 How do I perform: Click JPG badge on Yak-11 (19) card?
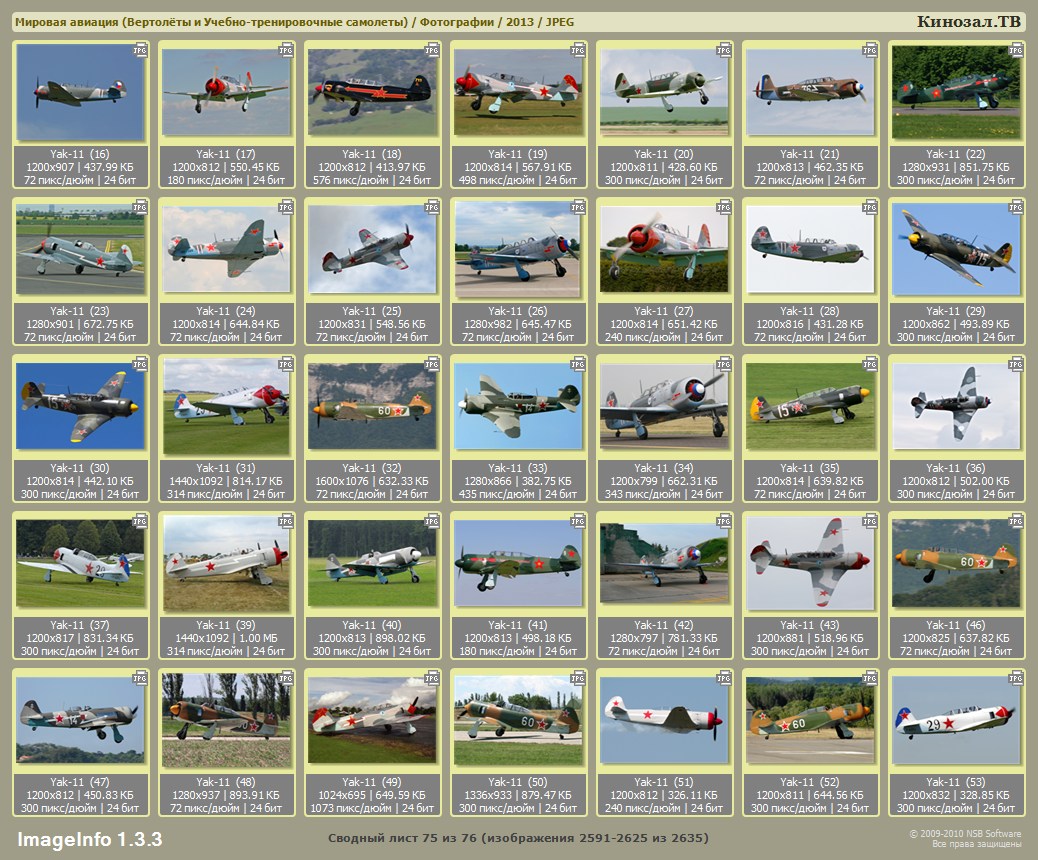coord(578,50)
